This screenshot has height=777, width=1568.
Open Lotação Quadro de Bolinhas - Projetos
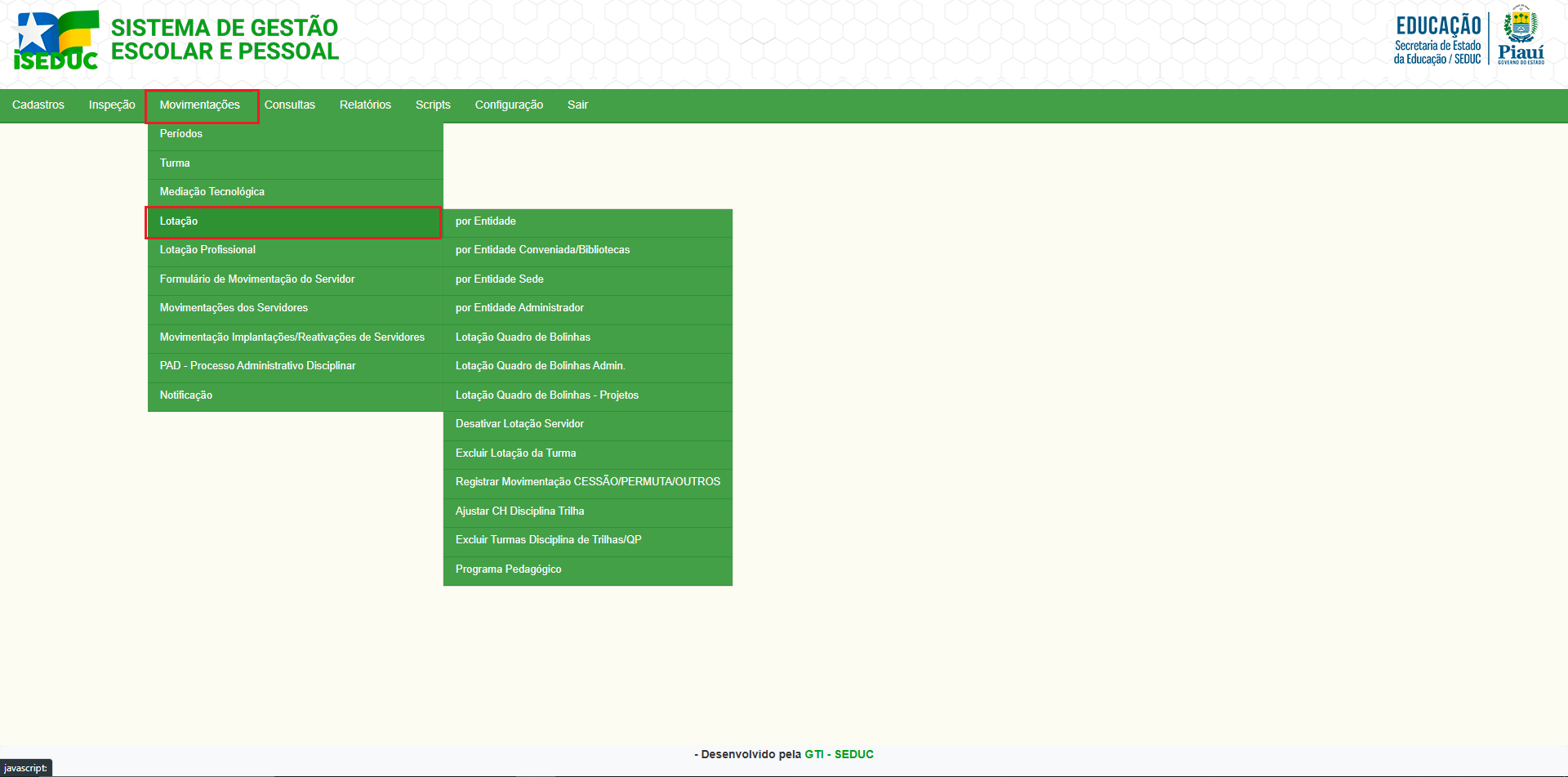547,395
